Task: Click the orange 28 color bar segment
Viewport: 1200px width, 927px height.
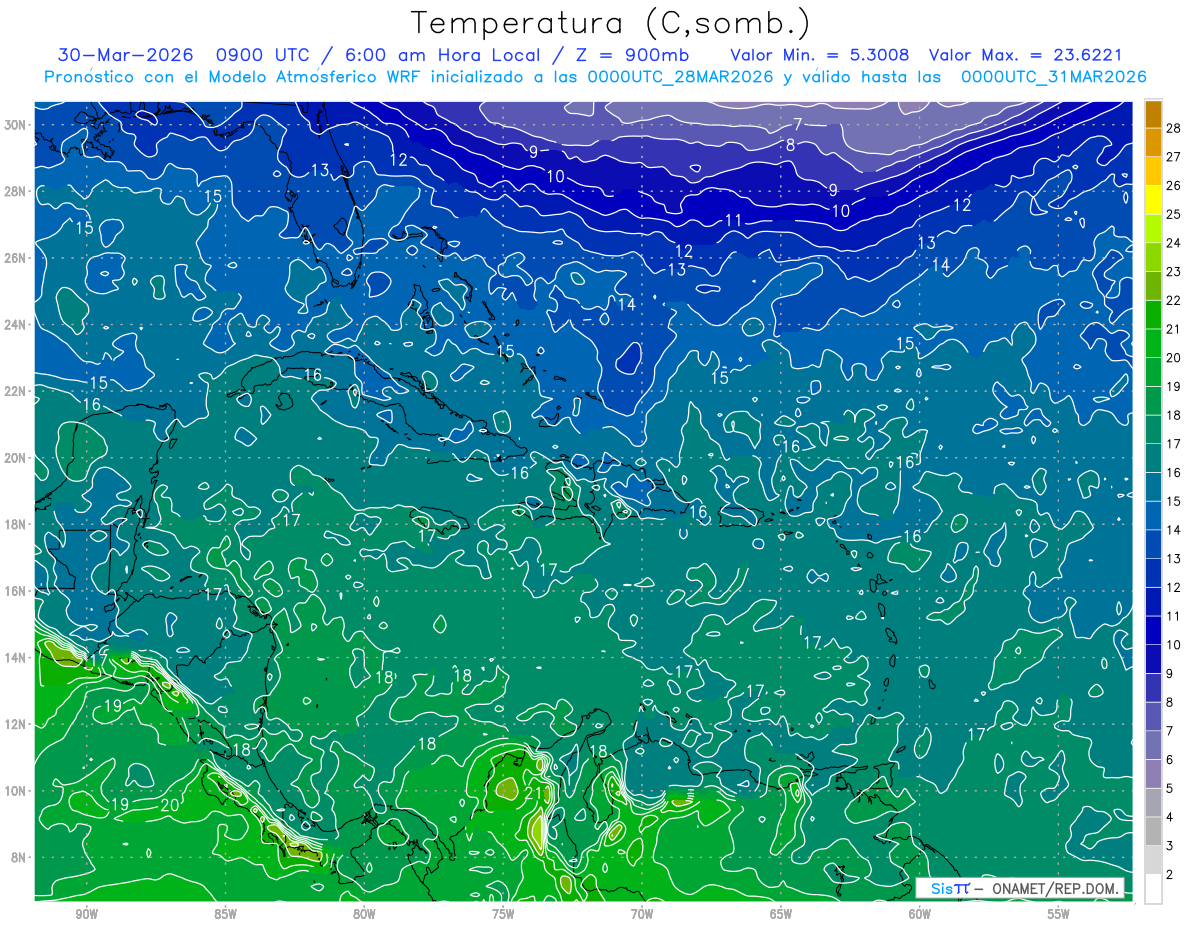Action: [x=1153, y=114]
